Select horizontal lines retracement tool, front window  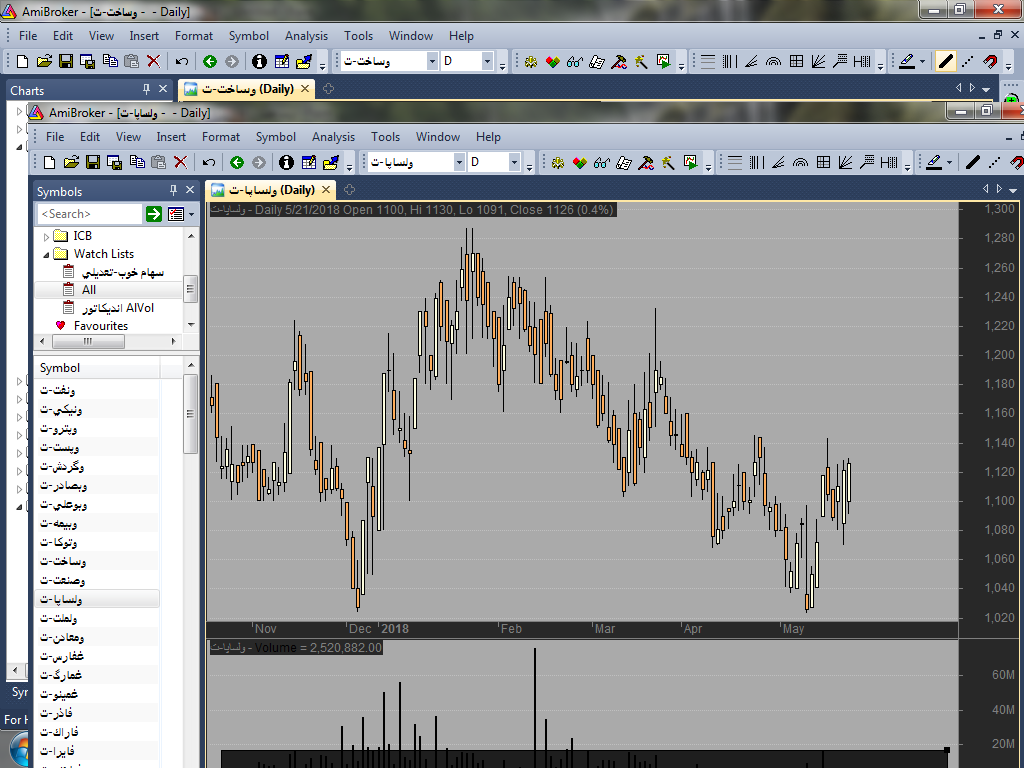pos(735,163)
